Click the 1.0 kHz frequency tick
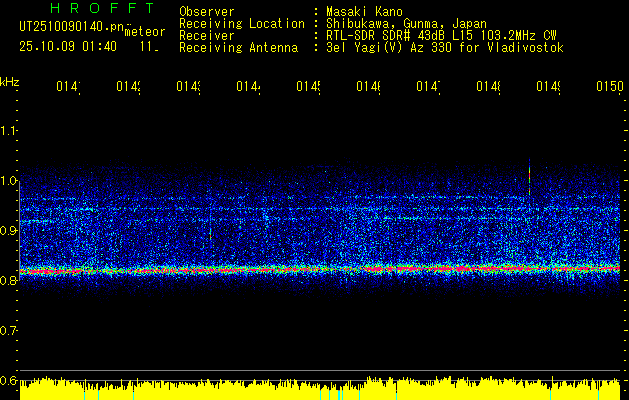 9,181
